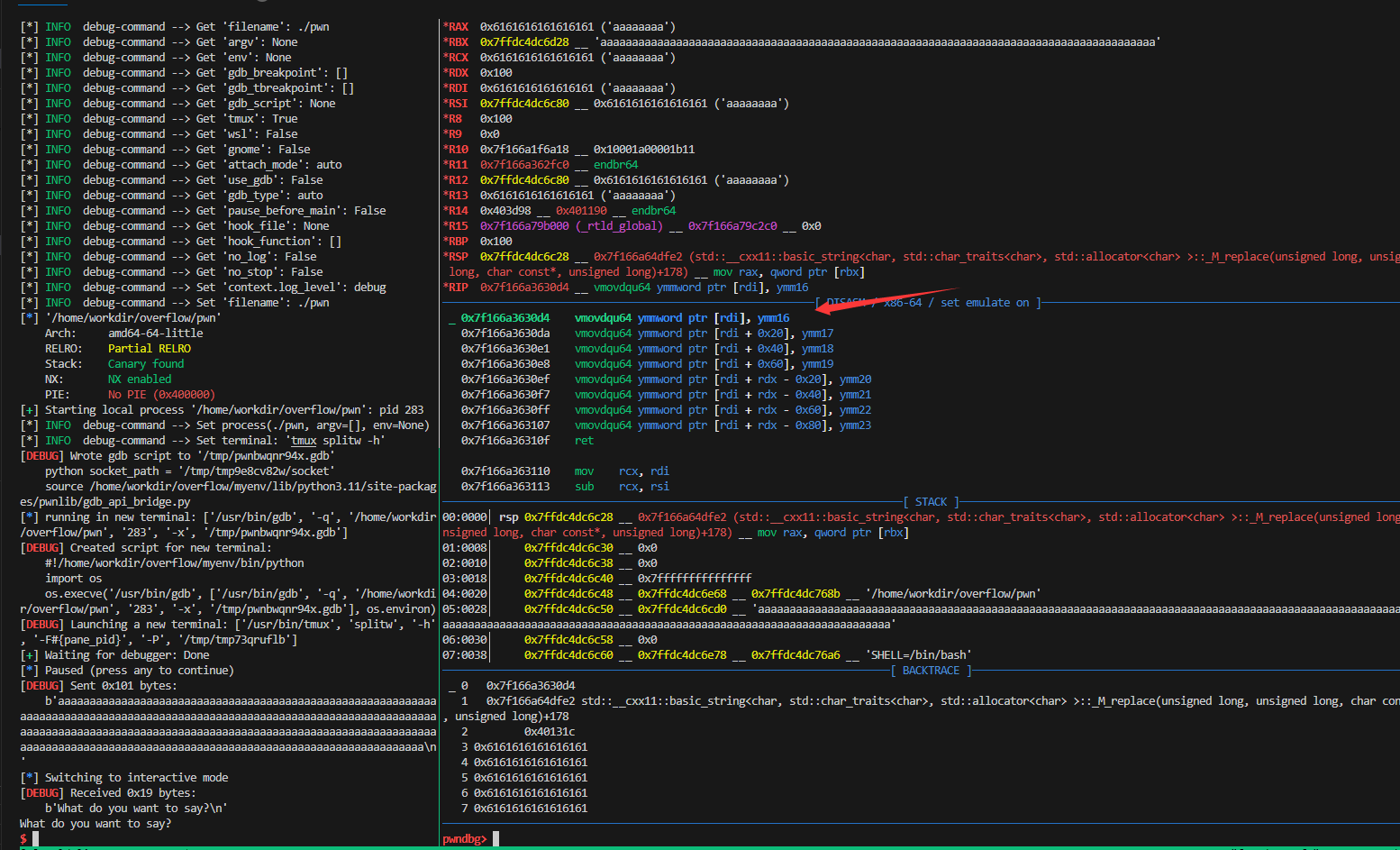The width and height of the screenshot is (1400, 850).
Task: Click the 'Switching to interactive mode' line
Action: (x=124, y=778)
